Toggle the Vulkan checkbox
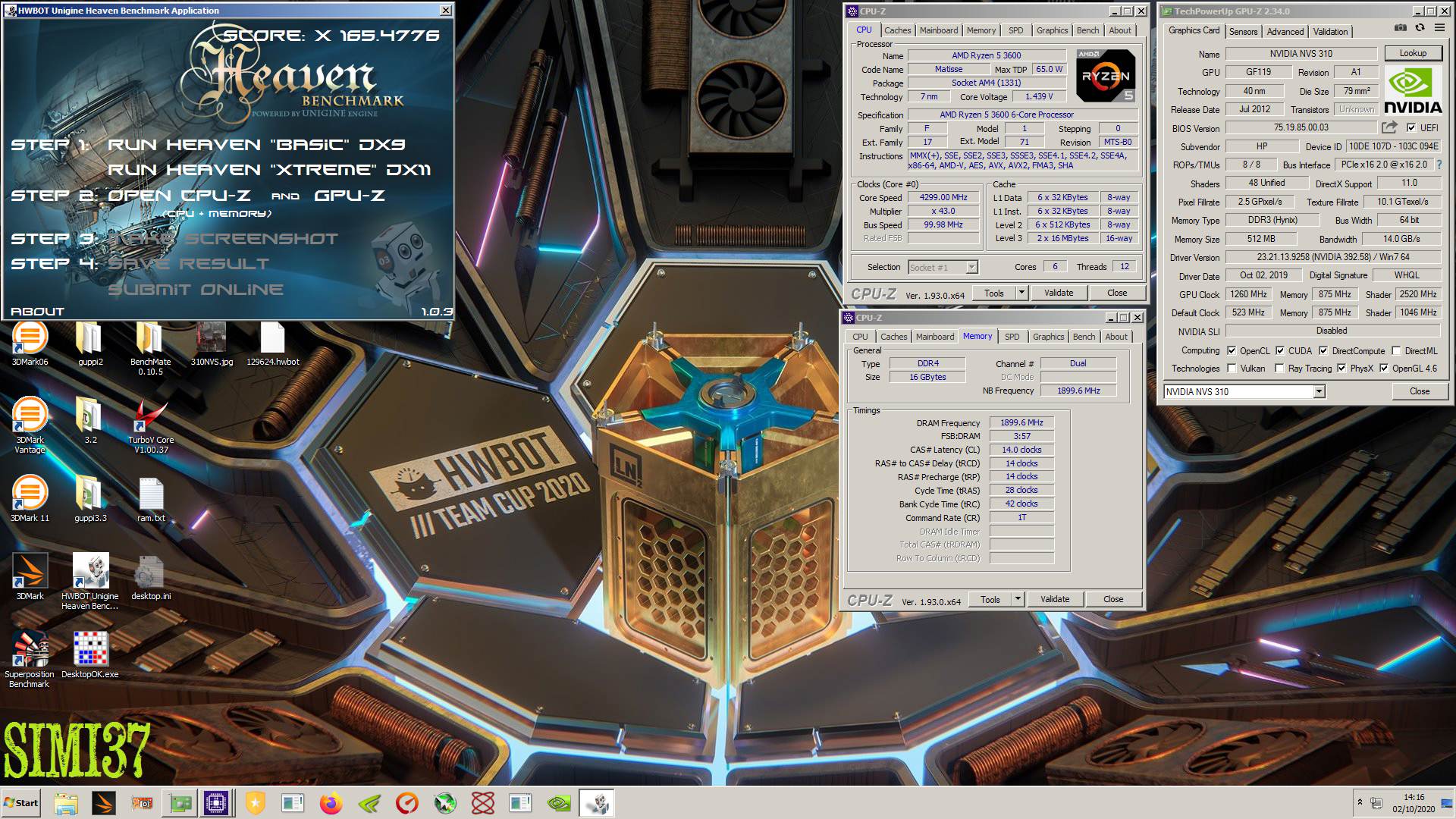Viewport: 1456px width, 819px height. click(x=1232, y=369)
